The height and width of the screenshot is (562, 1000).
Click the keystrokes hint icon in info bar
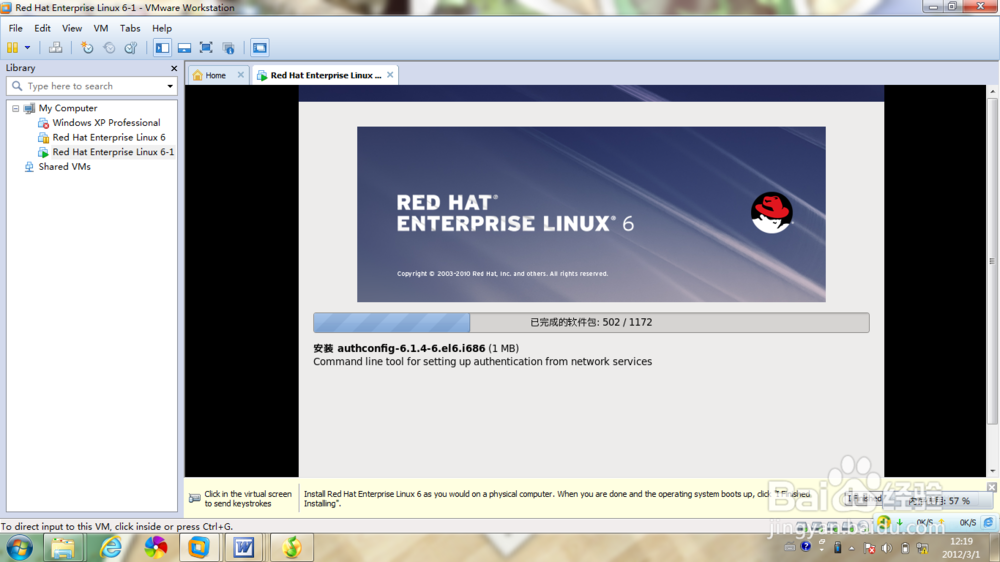point(195,498)
